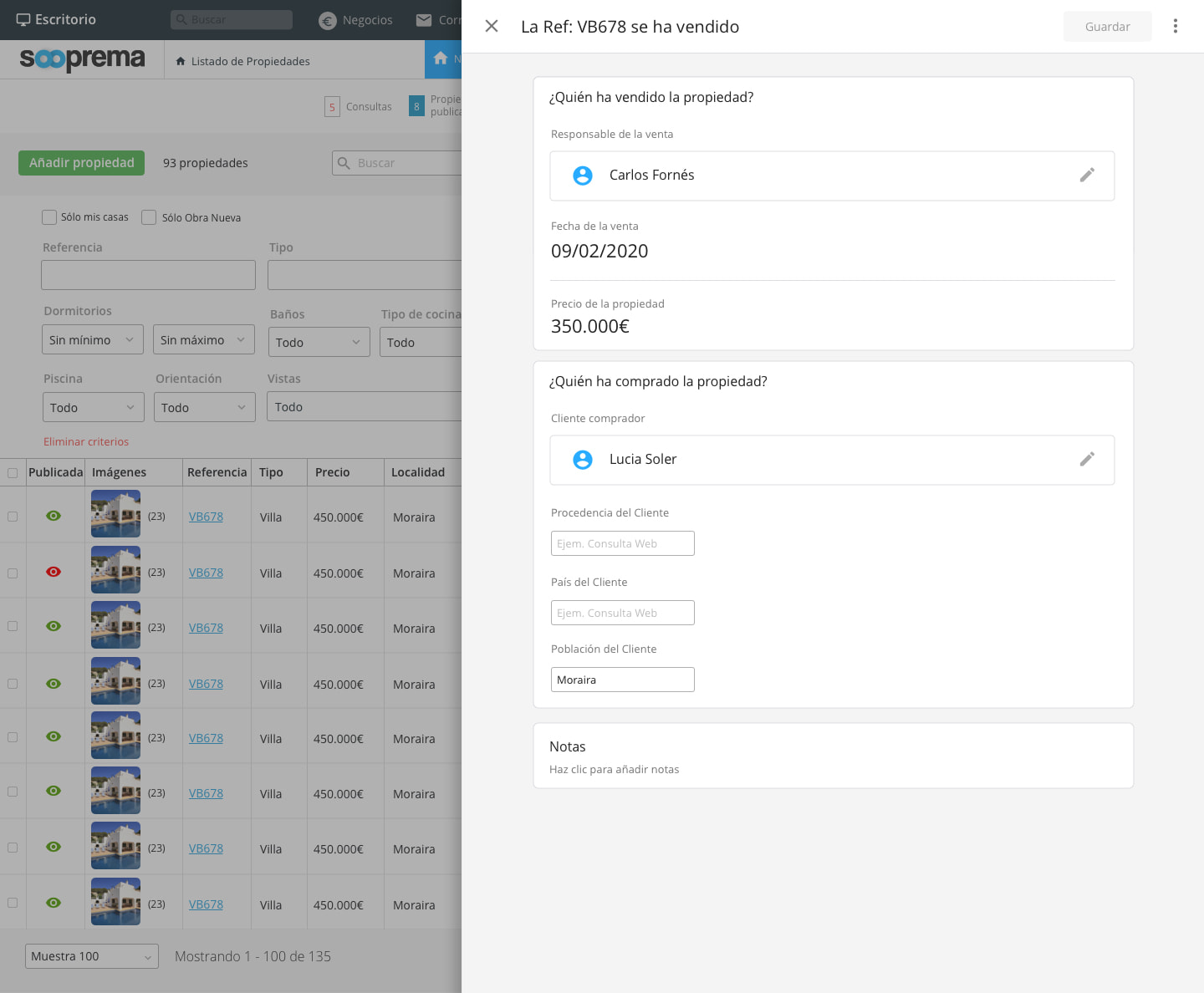This screenshot has width=1204, height=993.
Task: Click the Lucia Soler user avatar icon
Action: [x=583, y=460]
